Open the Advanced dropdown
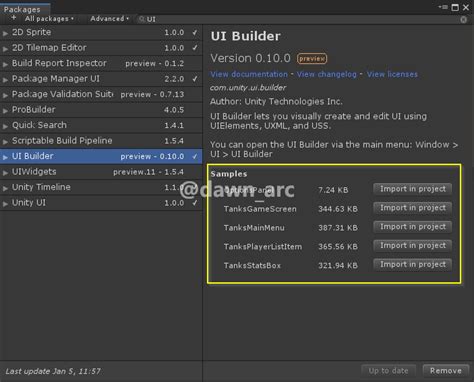Image resolution: width=474 pixels, height=382 pixels. coord(109,19)
